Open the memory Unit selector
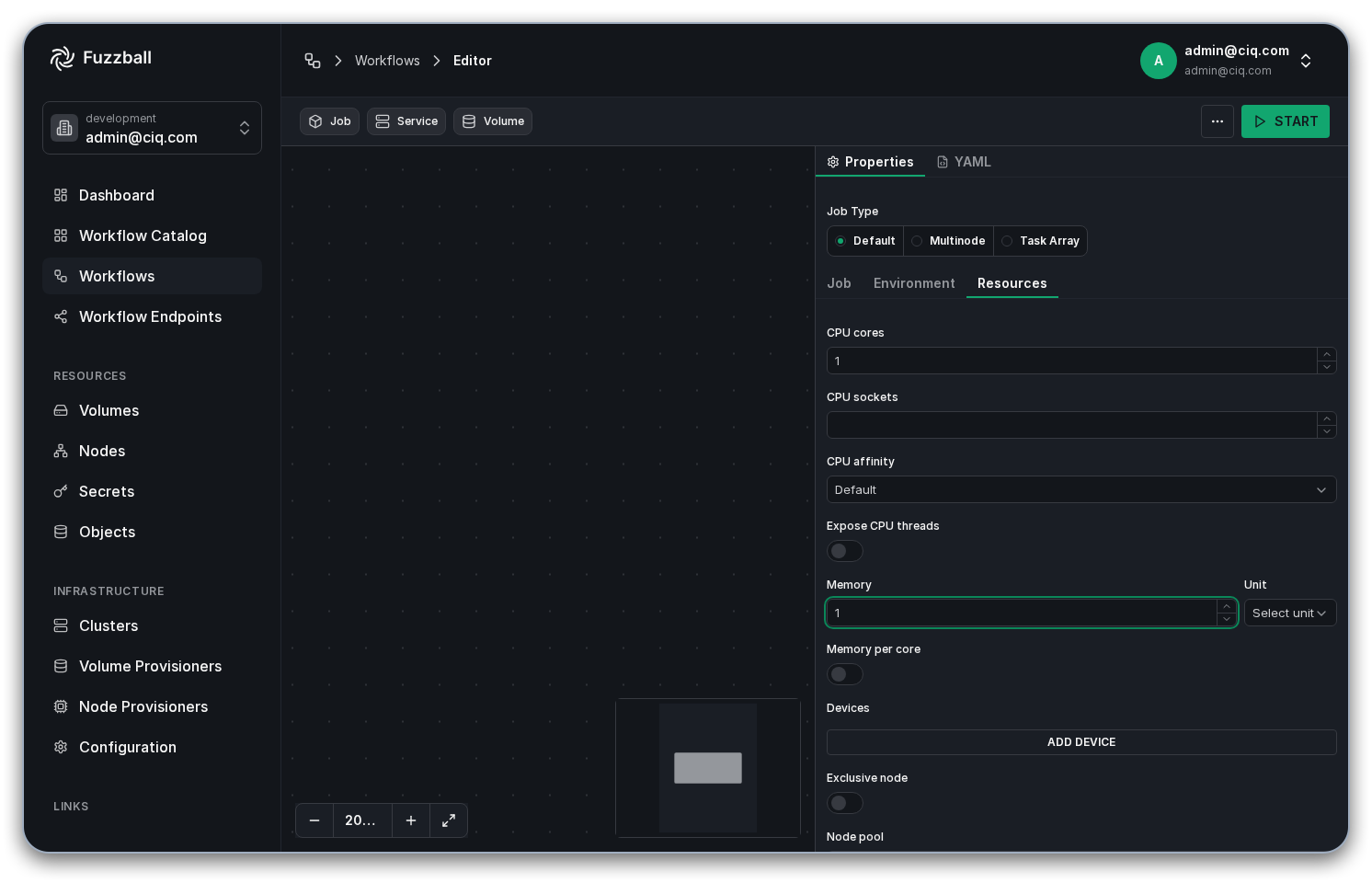This screenshot has height=883, width=1372. pyautogui.click(x=1290, y=613)
